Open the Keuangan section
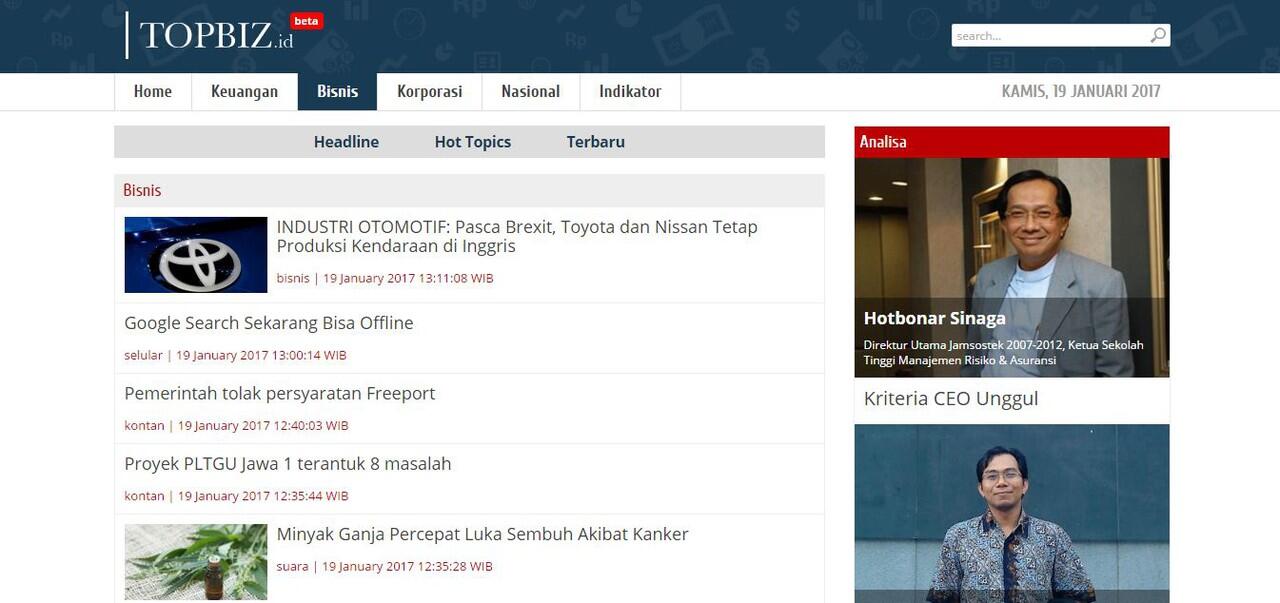 [x=244, y=91]
